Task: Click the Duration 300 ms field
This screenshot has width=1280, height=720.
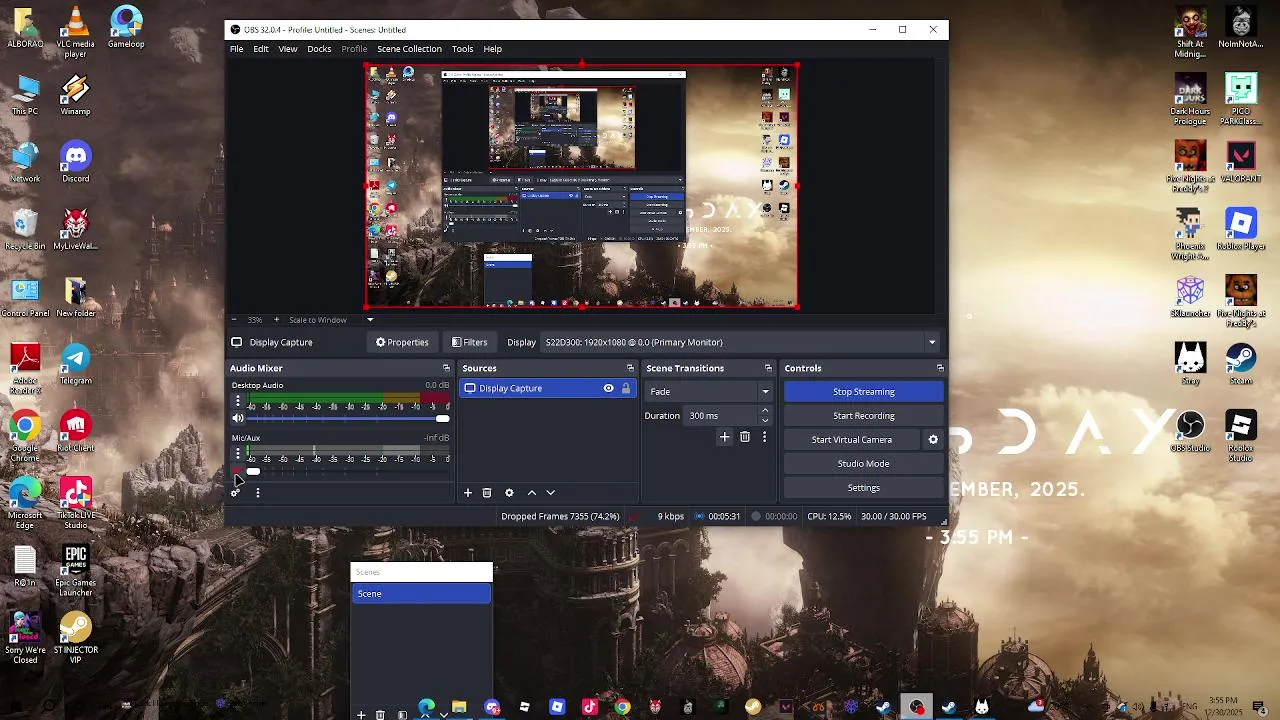Action: [722, 416]
